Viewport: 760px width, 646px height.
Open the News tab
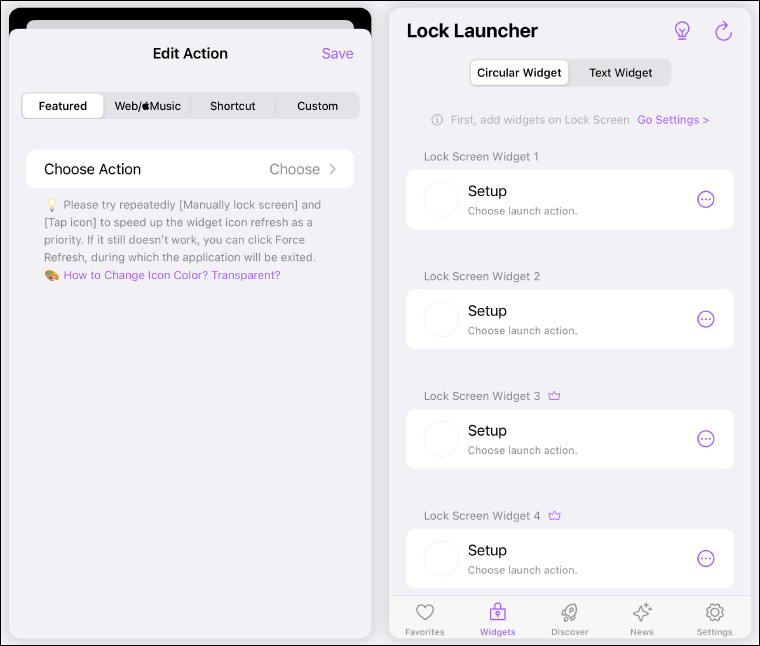click(x=642, y=619)
